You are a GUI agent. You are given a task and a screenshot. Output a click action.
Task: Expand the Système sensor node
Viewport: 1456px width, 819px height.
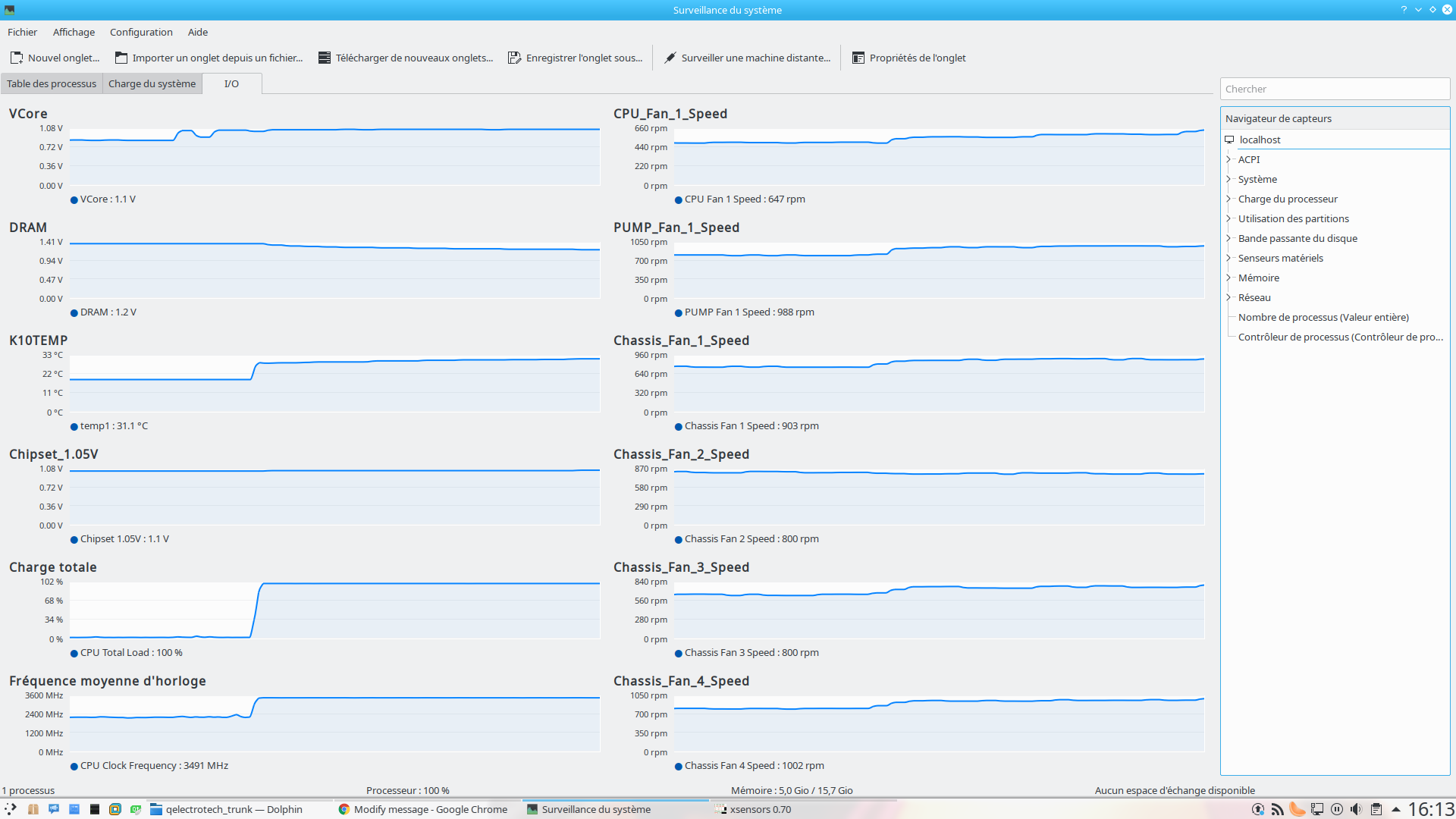click(1228, 179)
